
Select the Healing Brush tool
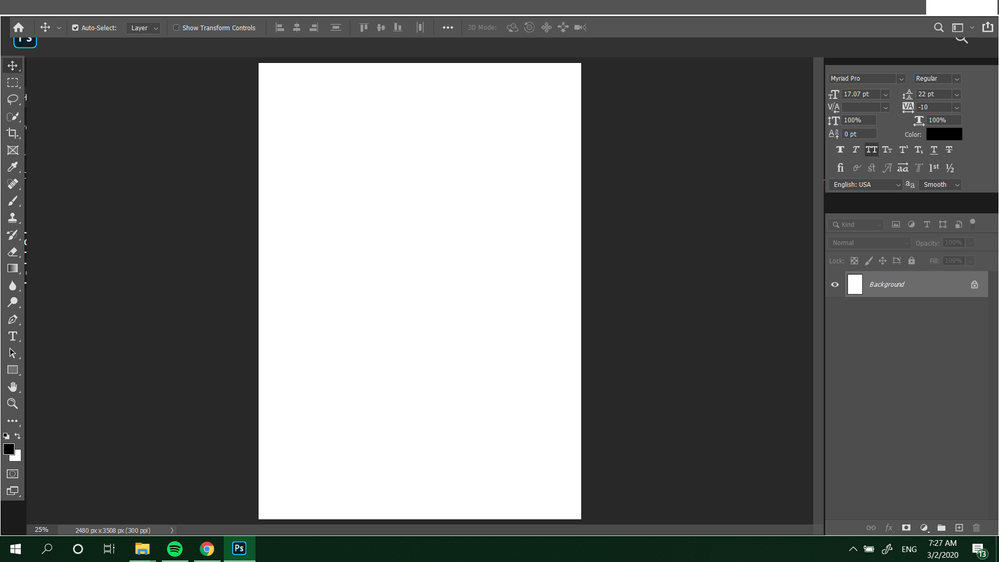click(13, 184)
